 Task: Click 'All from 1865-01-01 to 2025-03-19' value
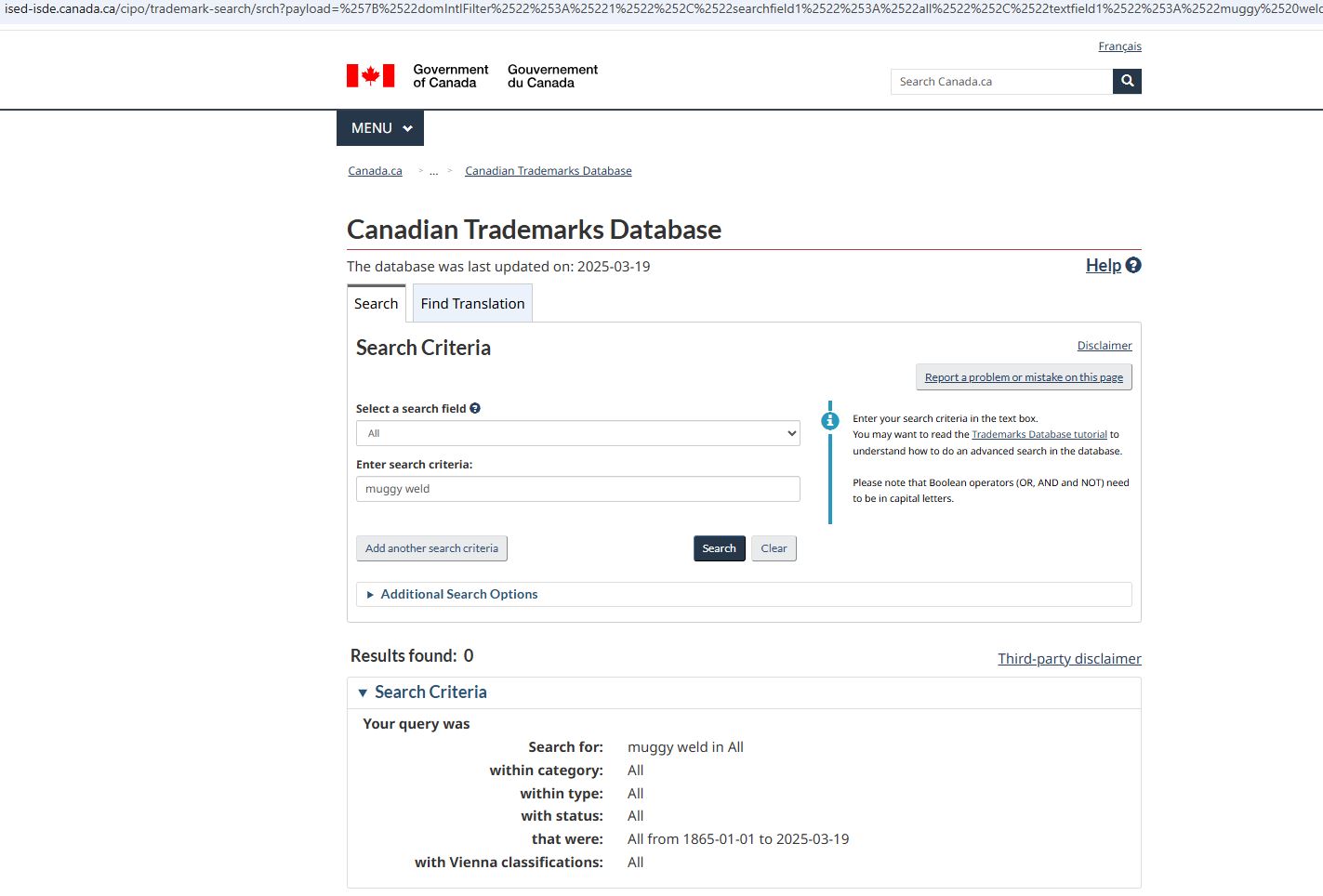[x=738, y=839]
